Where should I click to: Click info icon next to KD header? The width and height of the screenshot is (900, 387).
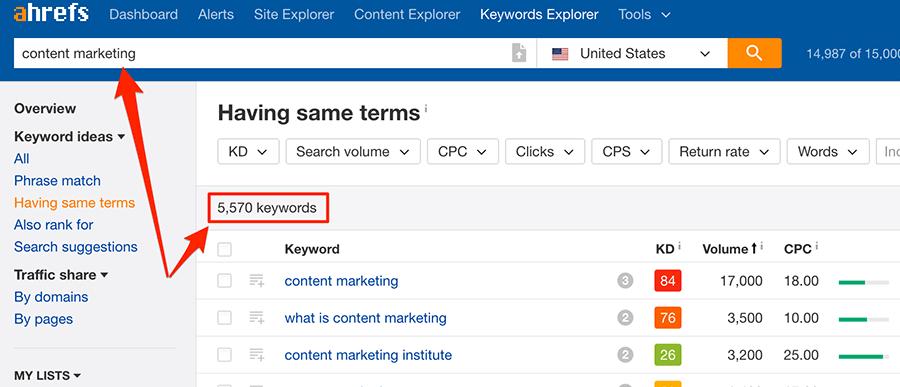(679, 246)
